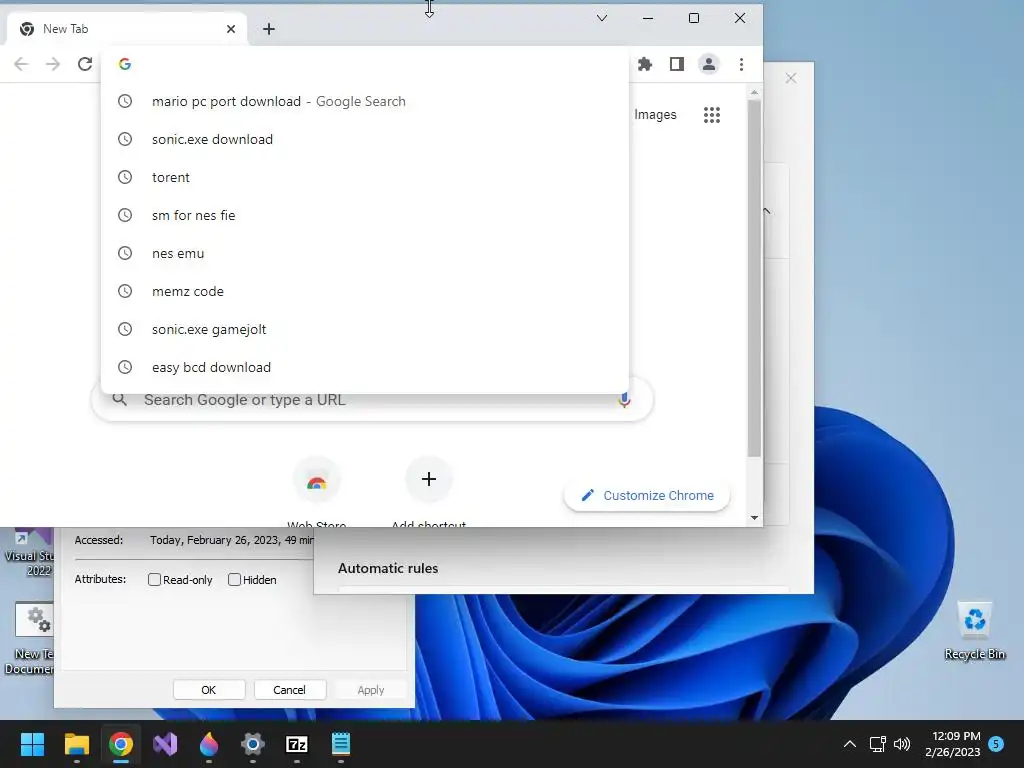
Task: Select the torent history suggestion
Action: pyautogui.click(x=364, y=177)
